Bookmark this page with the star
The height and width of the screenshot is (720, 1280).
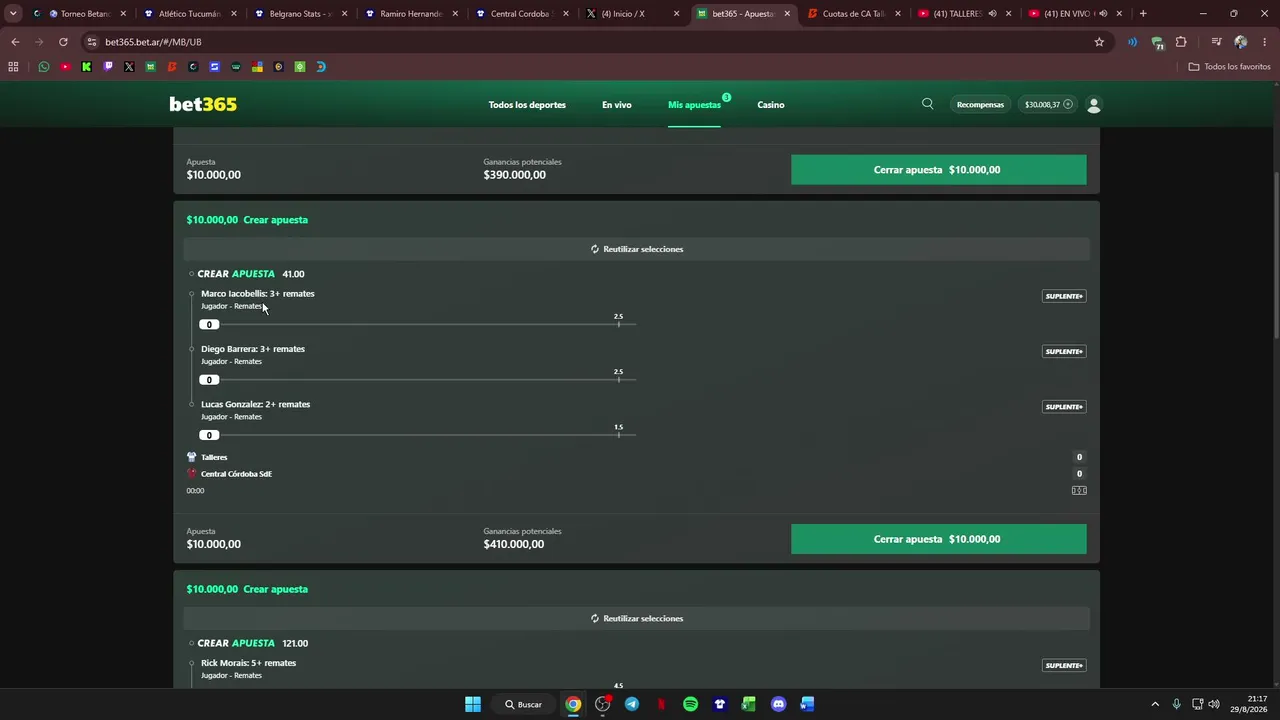(1099, 42)
